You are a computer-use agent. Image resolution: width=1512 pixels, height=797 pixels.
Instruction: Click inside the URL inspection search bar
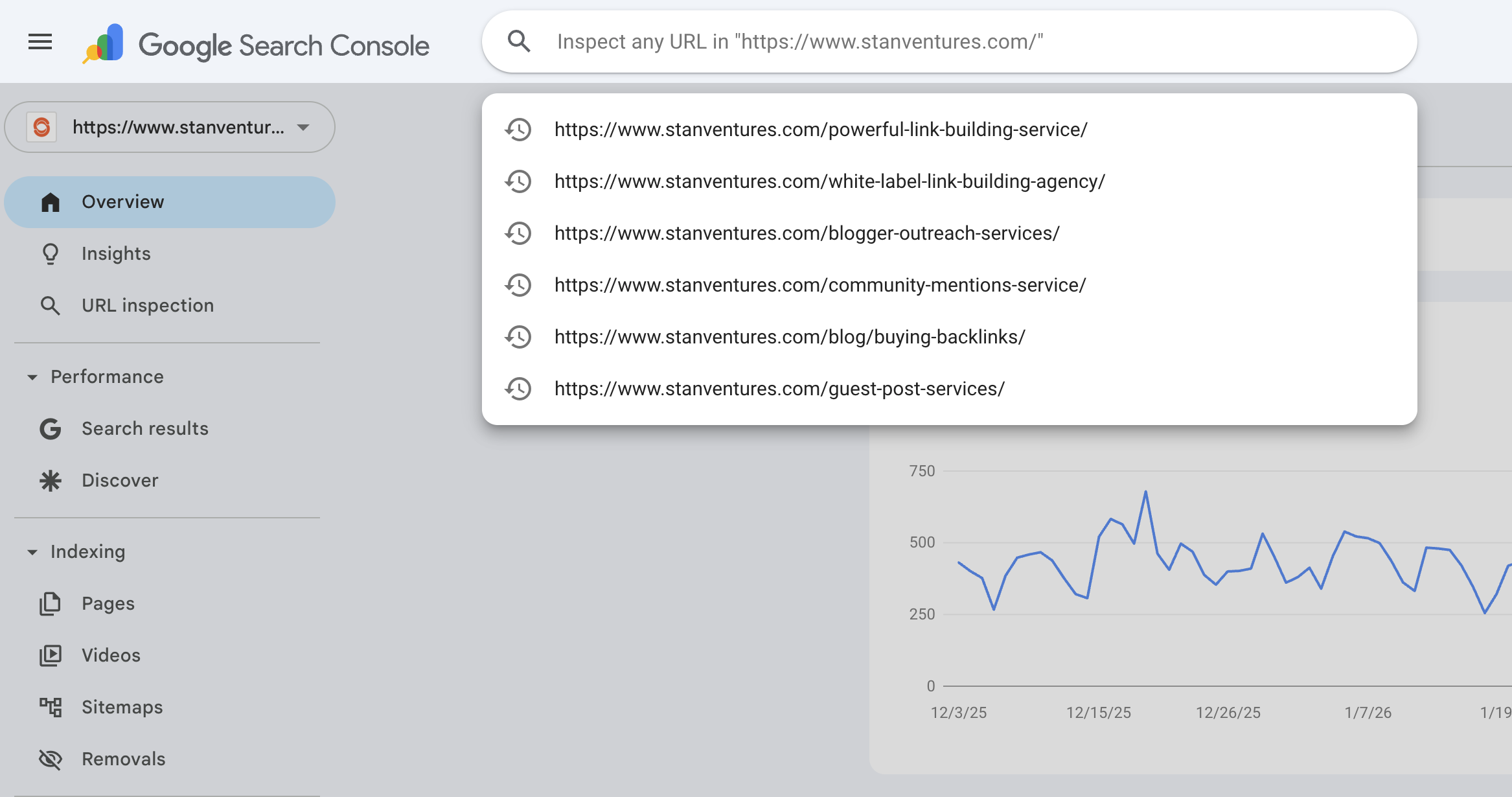(907, 41)
